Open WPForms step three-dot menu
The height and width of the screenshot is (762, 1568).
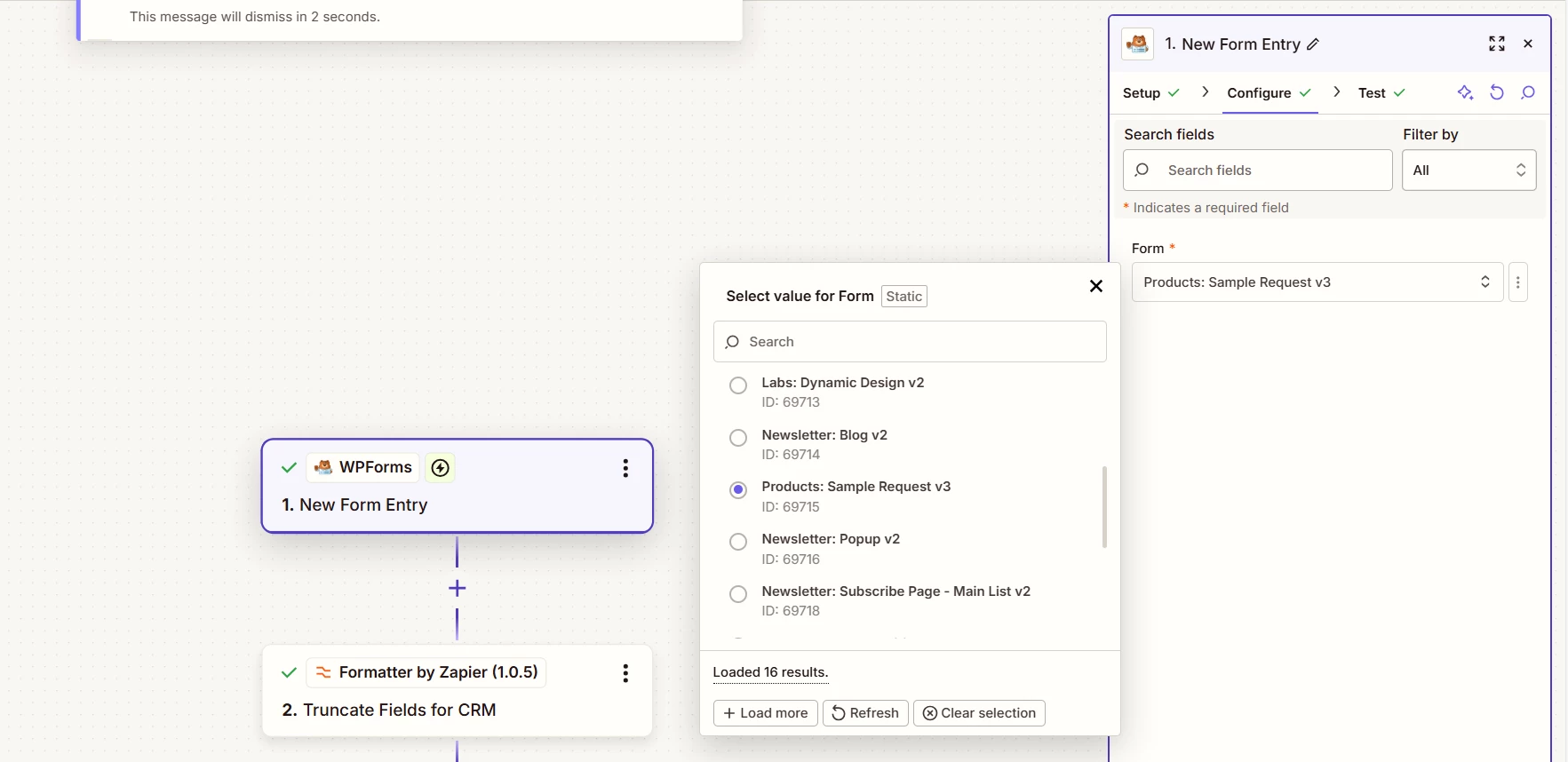[625, 468]
